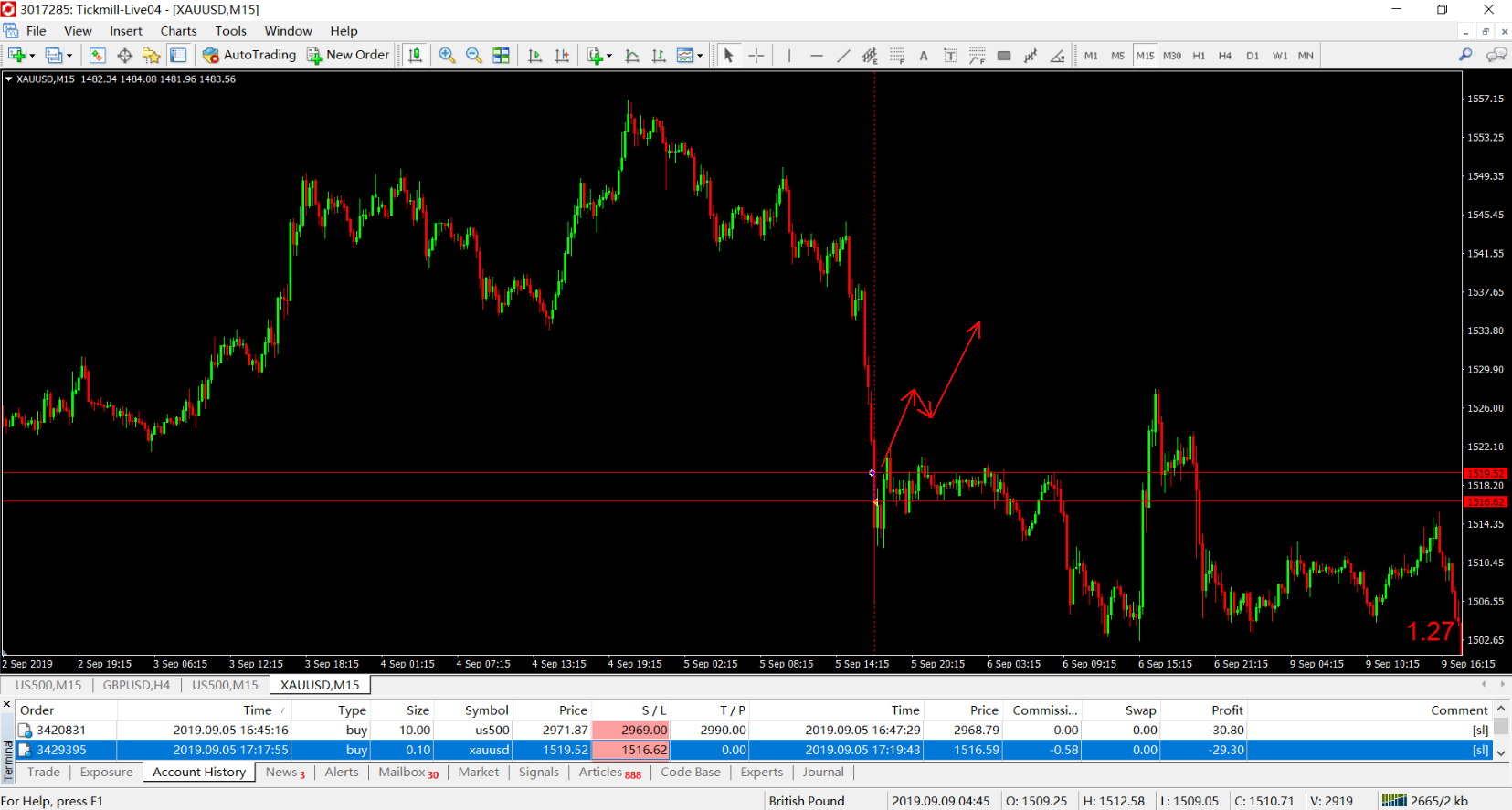This screenshot has height=810, width=1512.
Task: Select the Fibonacci retracement tool
Action: click(x=897, y=56)
